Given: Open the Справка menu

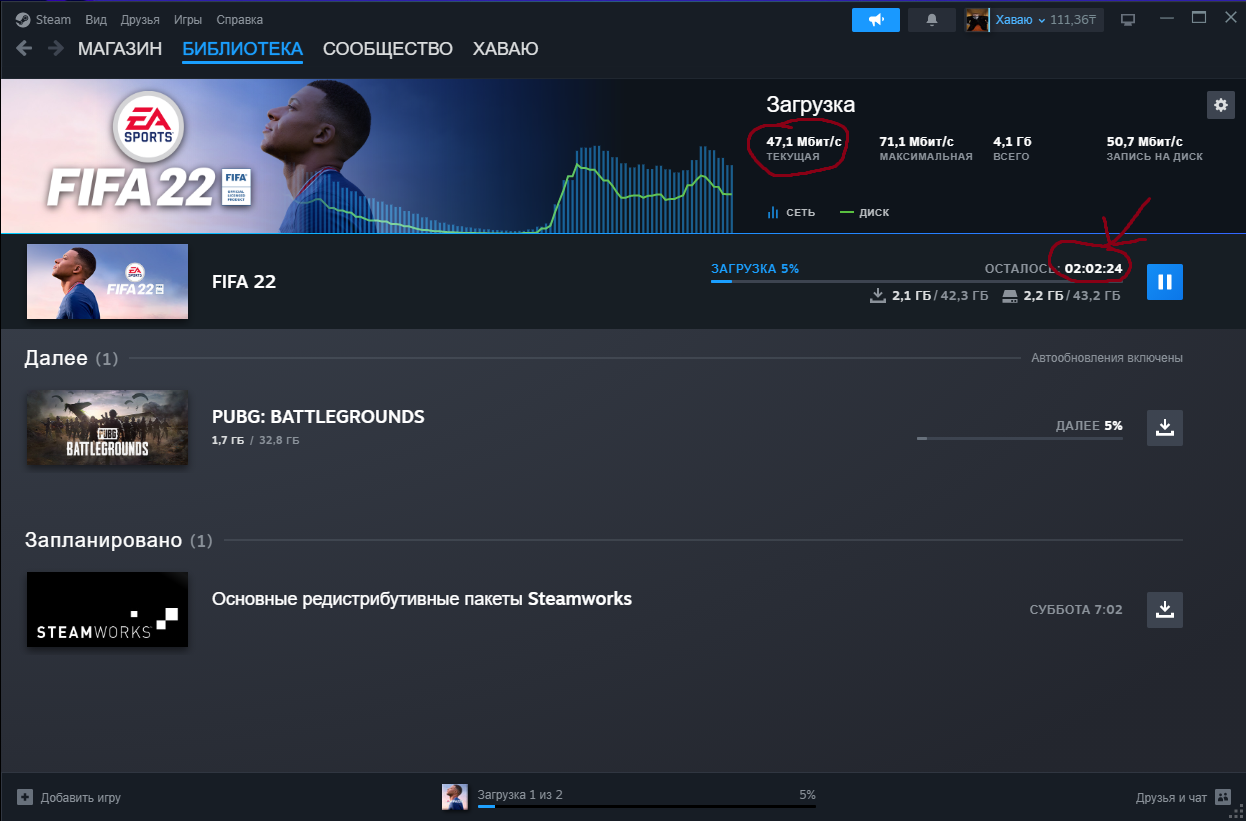Looking at the screenshot, I should [x=240, y=20].
